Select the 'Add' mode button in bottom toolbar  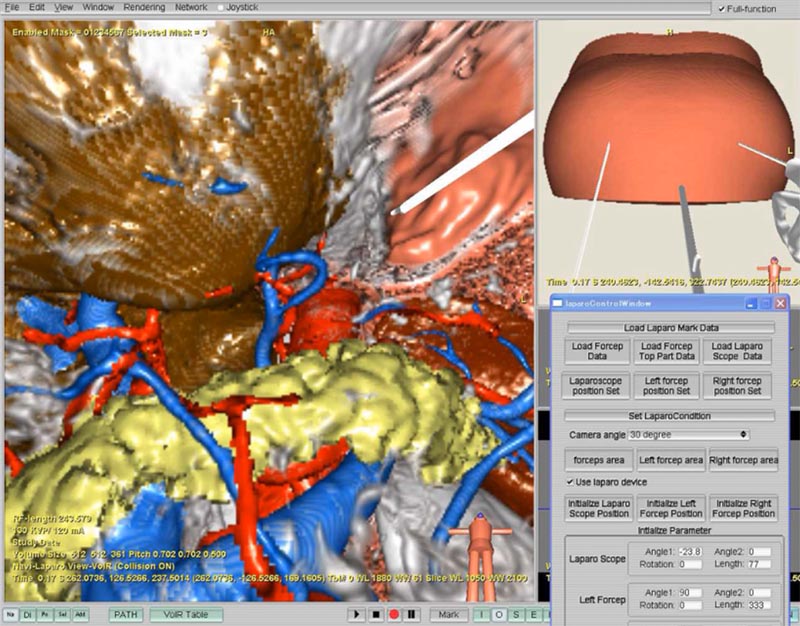80,615
